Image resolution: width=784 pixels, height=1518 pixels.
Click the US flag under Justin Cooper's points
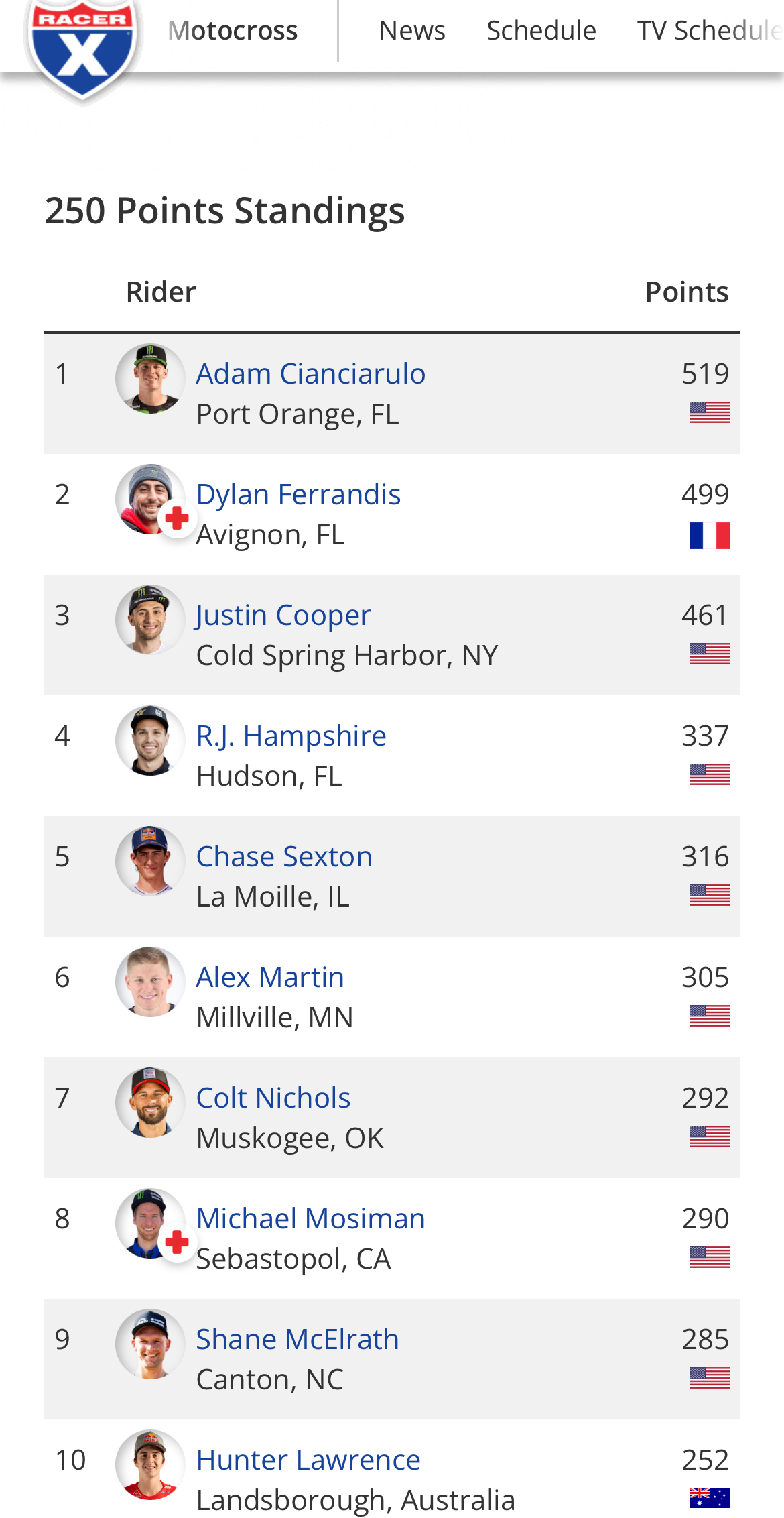[709, 654]
